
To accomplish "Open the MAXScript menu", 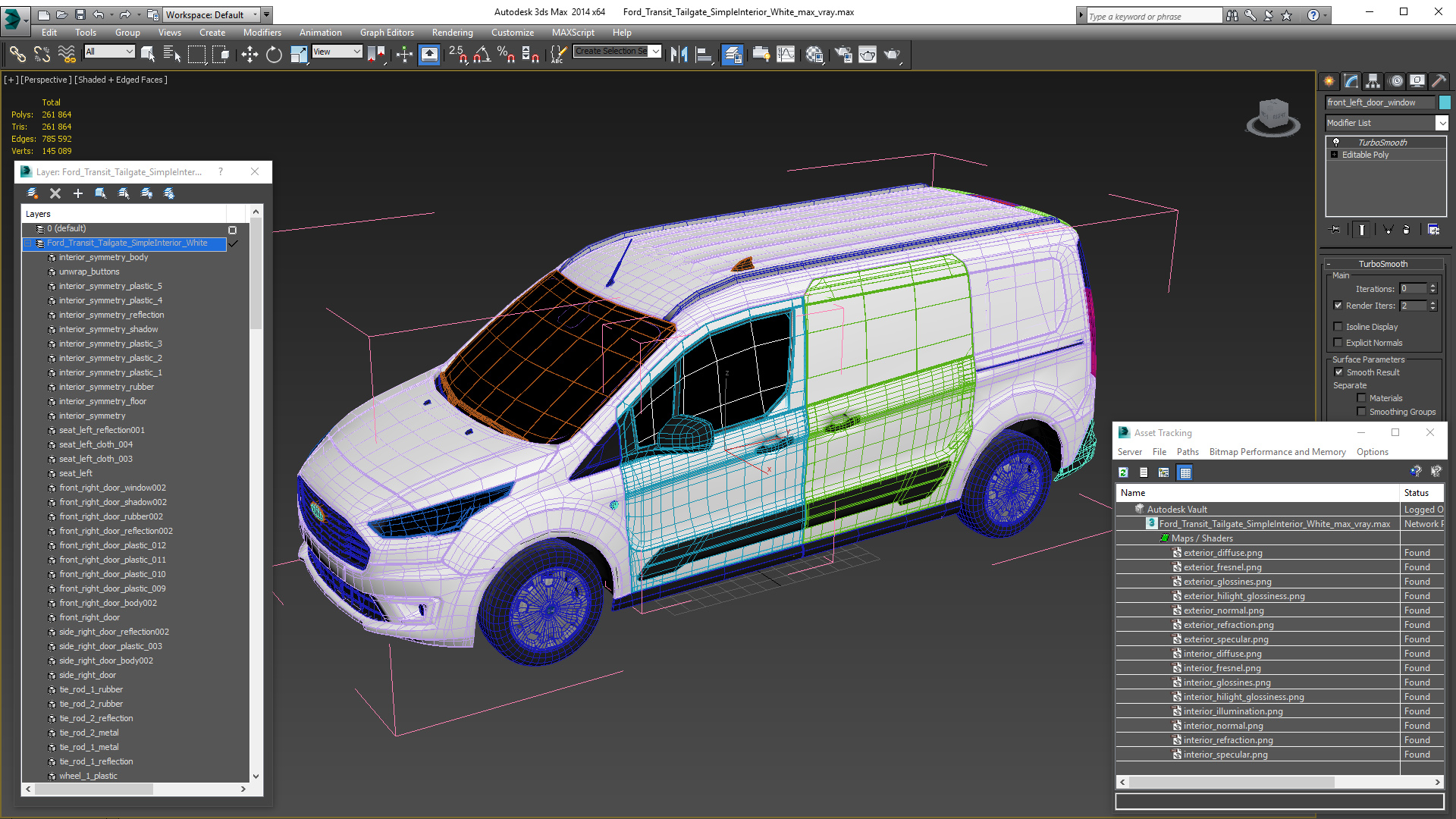I will [573, 33].
